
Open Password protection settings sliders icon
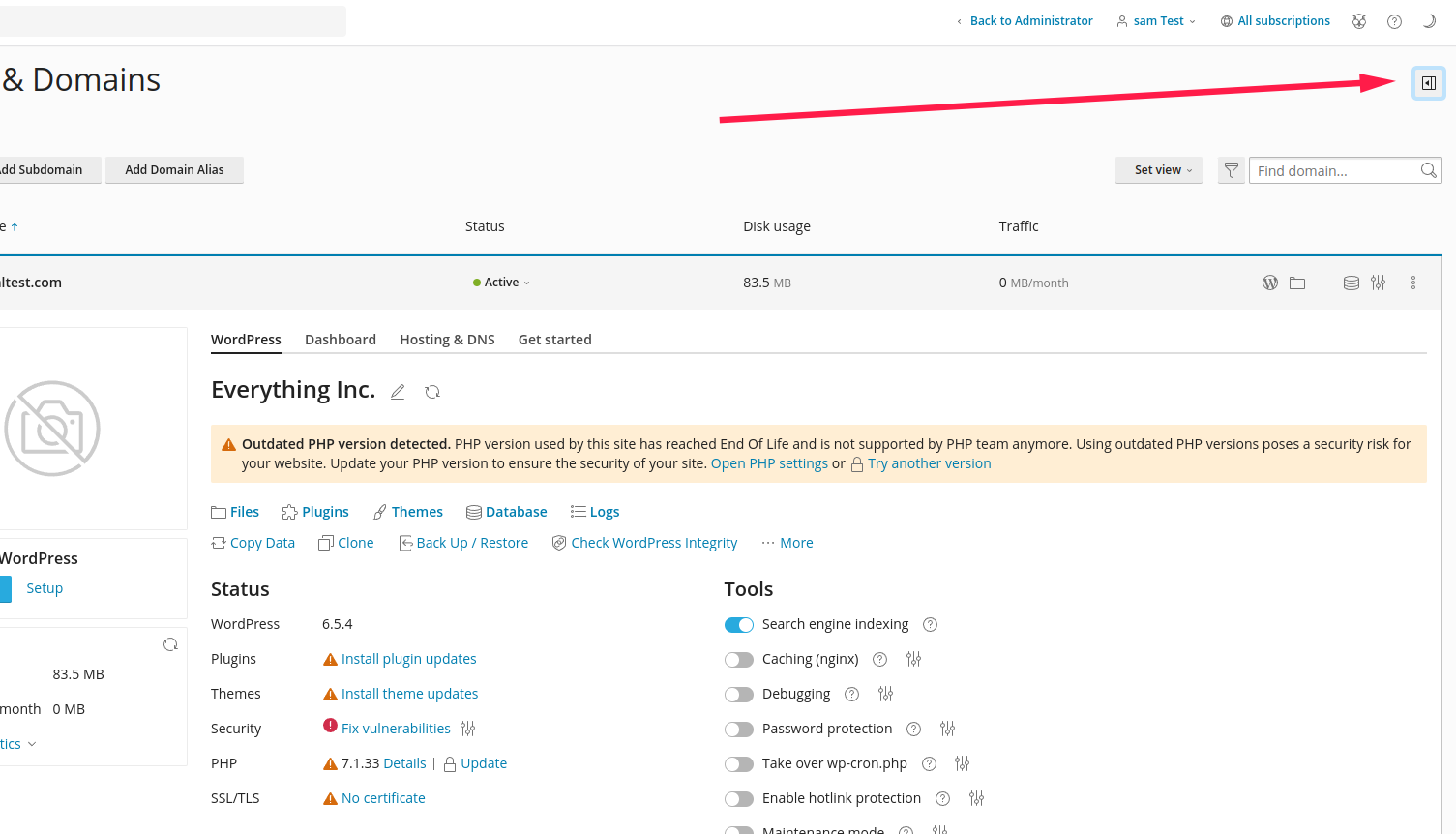[x=947, y=729]
